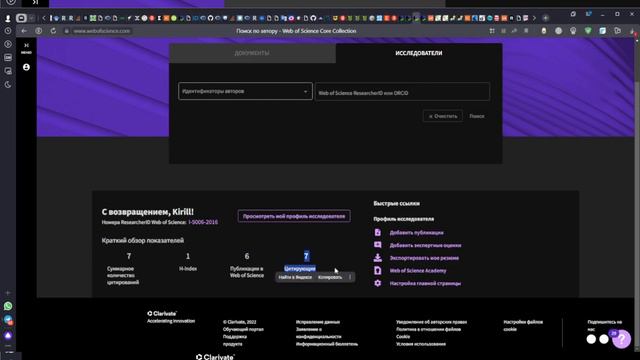Click the Поиск search button
This screenshot has height=360, width=640.
[x=477, y=116]
